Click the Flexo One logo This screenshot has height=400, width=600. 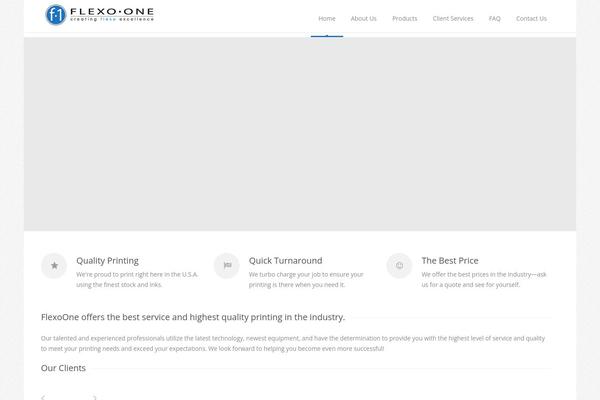(99, 15)
